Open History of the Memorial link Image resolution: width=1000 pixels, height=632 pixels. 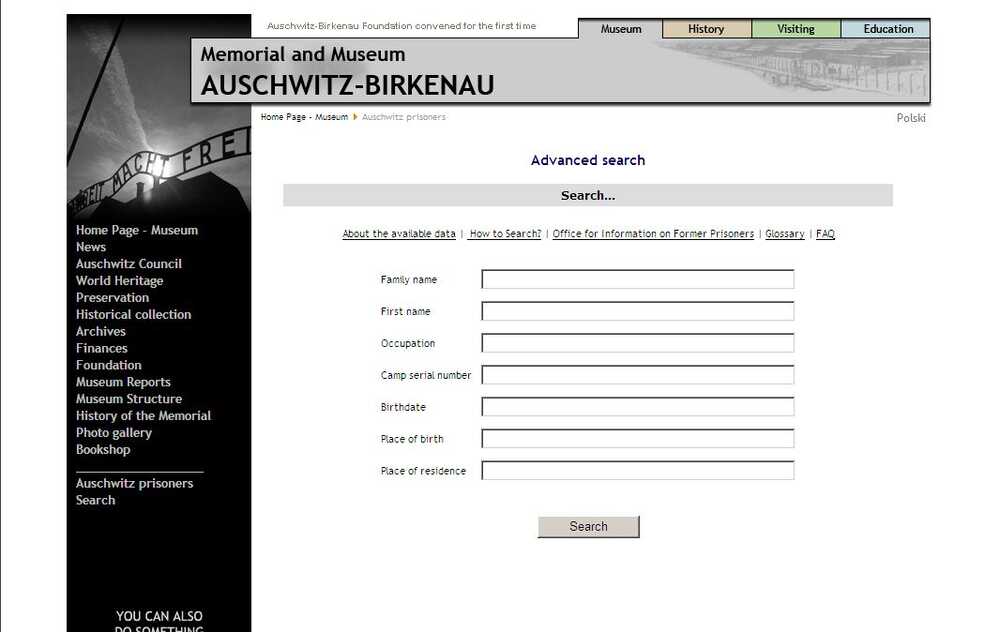(x=143, y=416)
